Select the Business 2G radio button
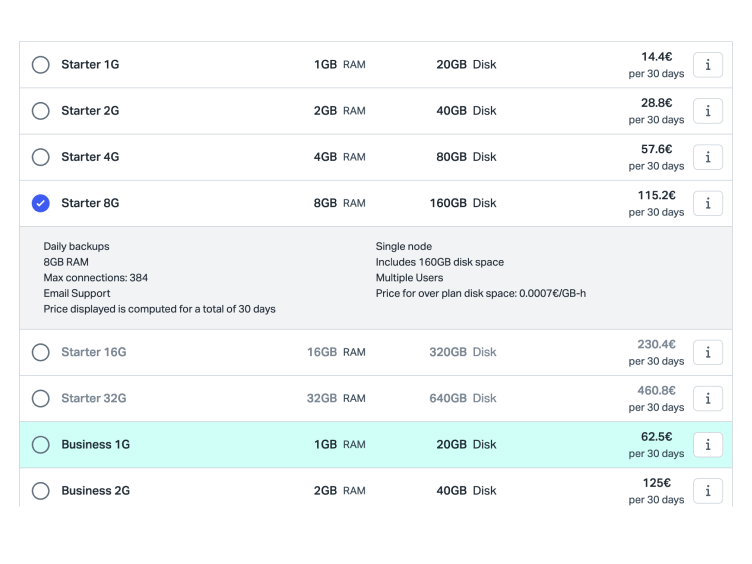752x564 pixels. pyautogui.click(x=41, y=491)
